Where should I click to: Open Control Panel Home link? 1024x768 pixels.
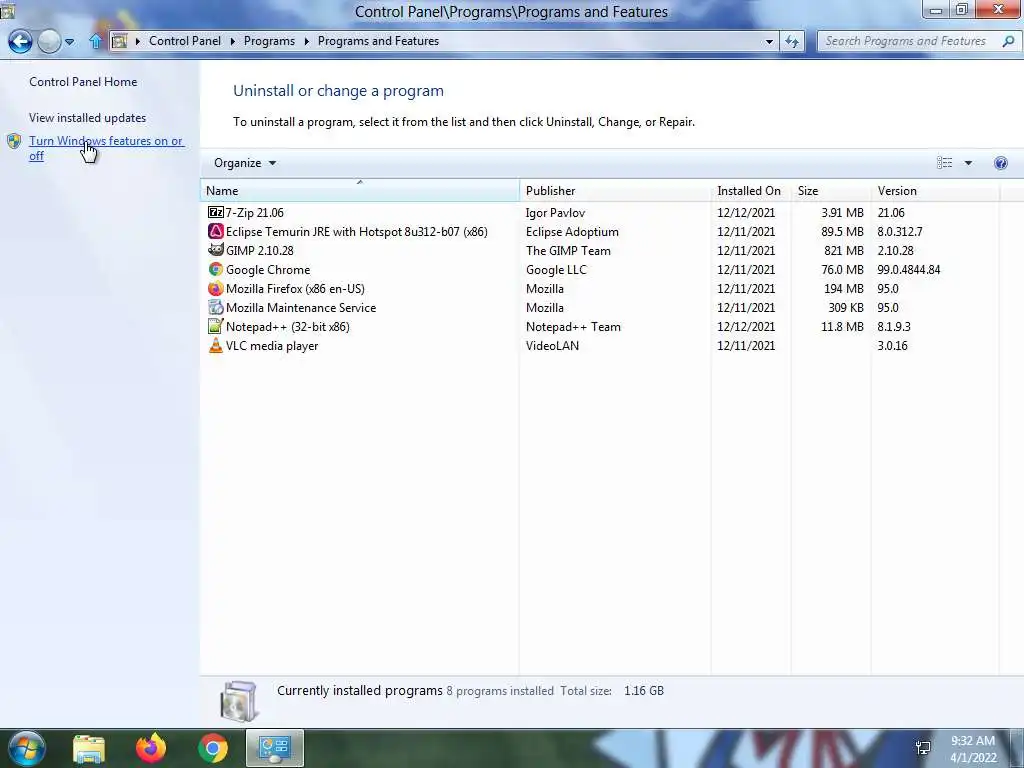click(x=83, y=82)
